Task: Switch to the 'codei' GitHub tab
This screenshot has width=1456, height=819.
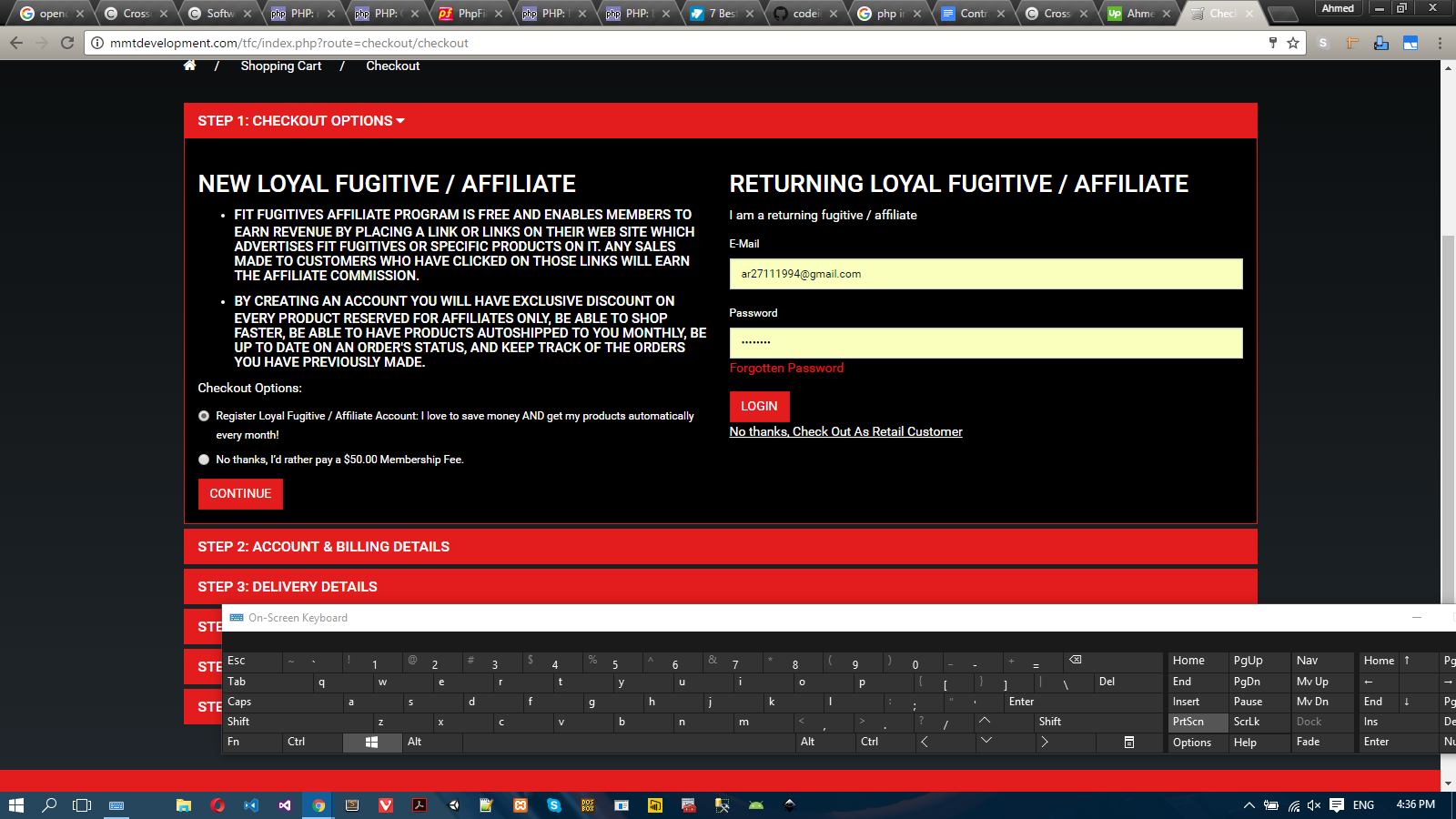Action: (805, 14)
